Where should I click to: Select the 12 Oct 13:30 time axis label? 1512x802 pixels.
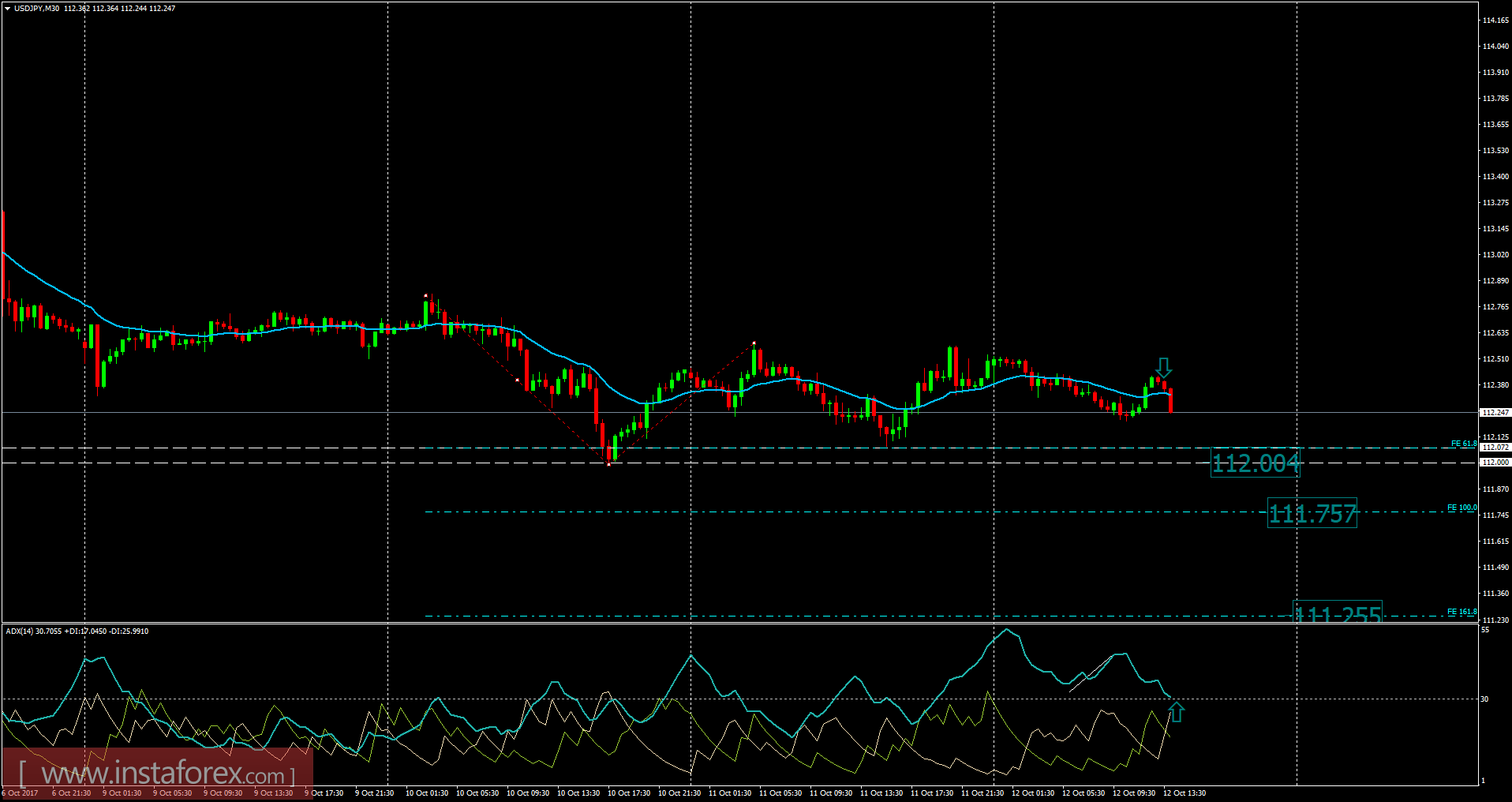(x=1185, y=793)
